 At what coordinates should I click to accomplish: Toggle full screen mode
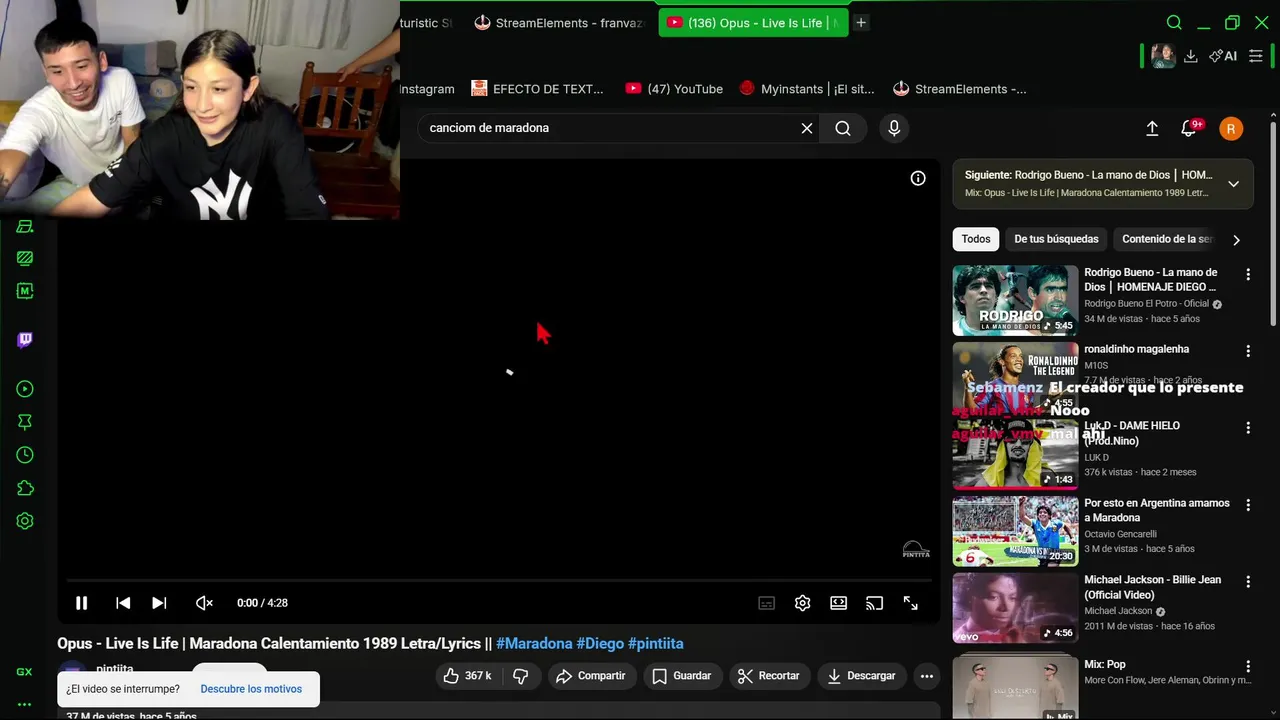pos(911,603)
